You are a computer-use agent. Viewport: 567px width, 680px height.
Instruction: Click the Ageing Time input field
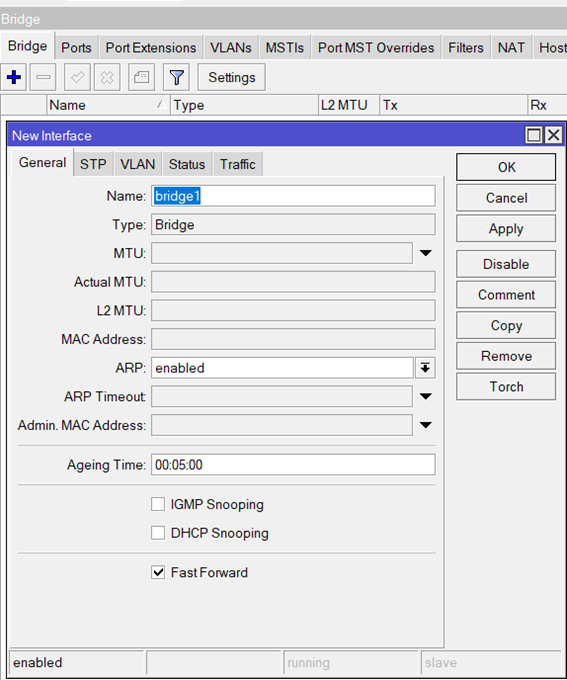click(x=293, y=465)
